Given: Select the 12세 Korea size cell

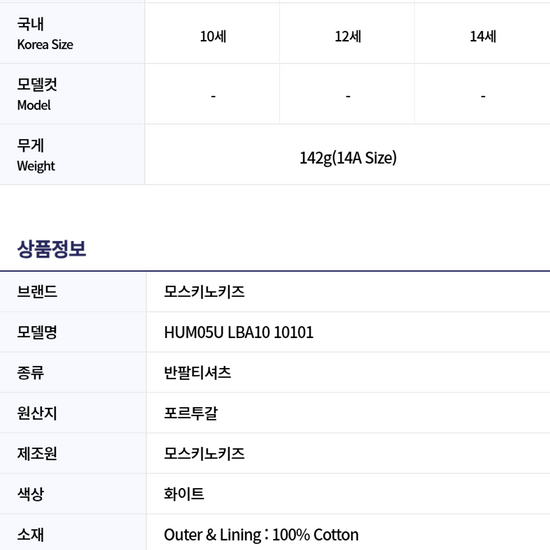Looking at the screenshot, I should click(348, 36).
